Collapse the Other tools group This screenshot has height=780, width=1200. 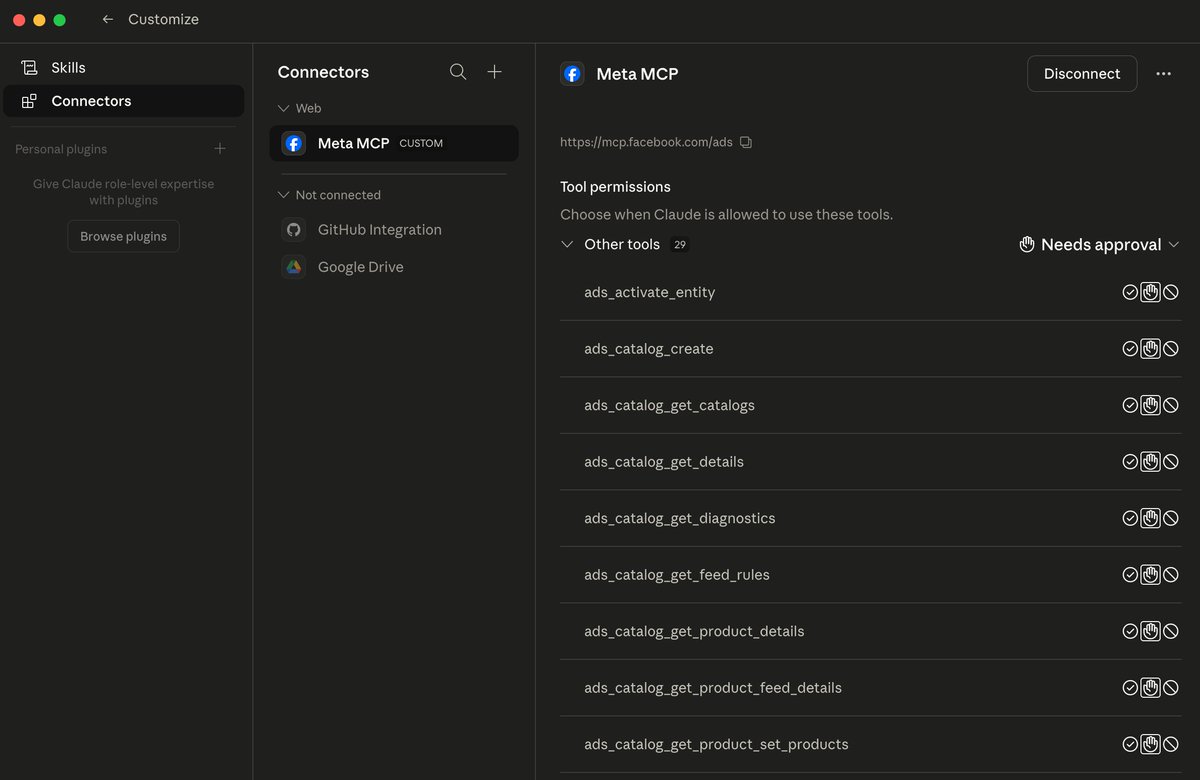coord(567,245)
